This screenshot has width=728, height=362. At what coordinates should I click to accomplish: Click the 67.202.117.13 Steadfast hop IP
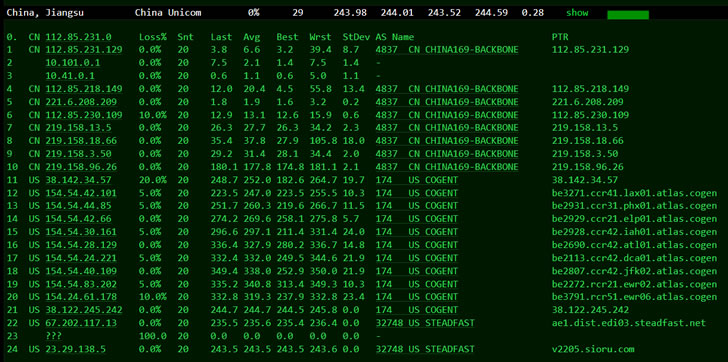[81, 323]
